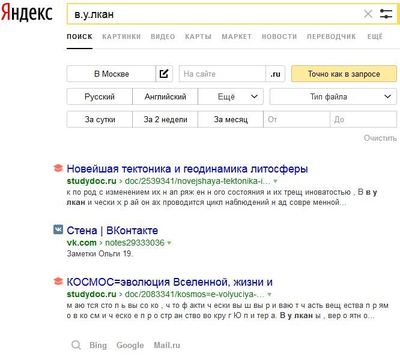Switch to the Картинки tab
Screen dimensions: 400x363
(121, 37)
